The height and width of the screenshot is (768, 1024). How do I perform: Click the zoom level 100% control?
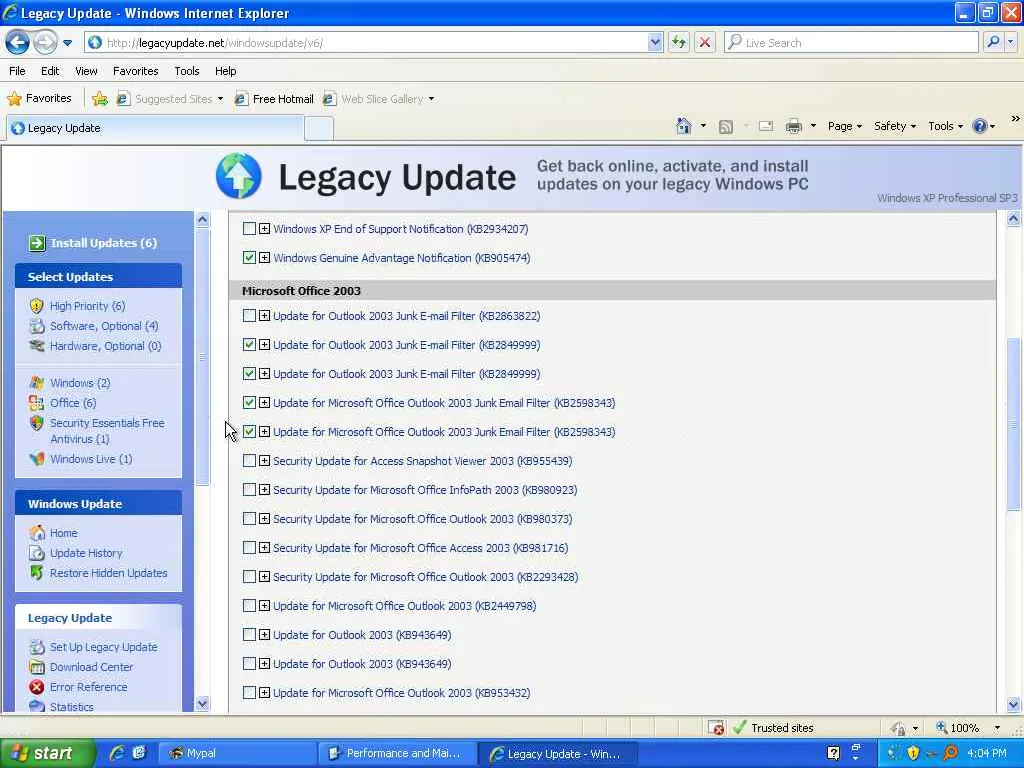(x=968, y=728)
